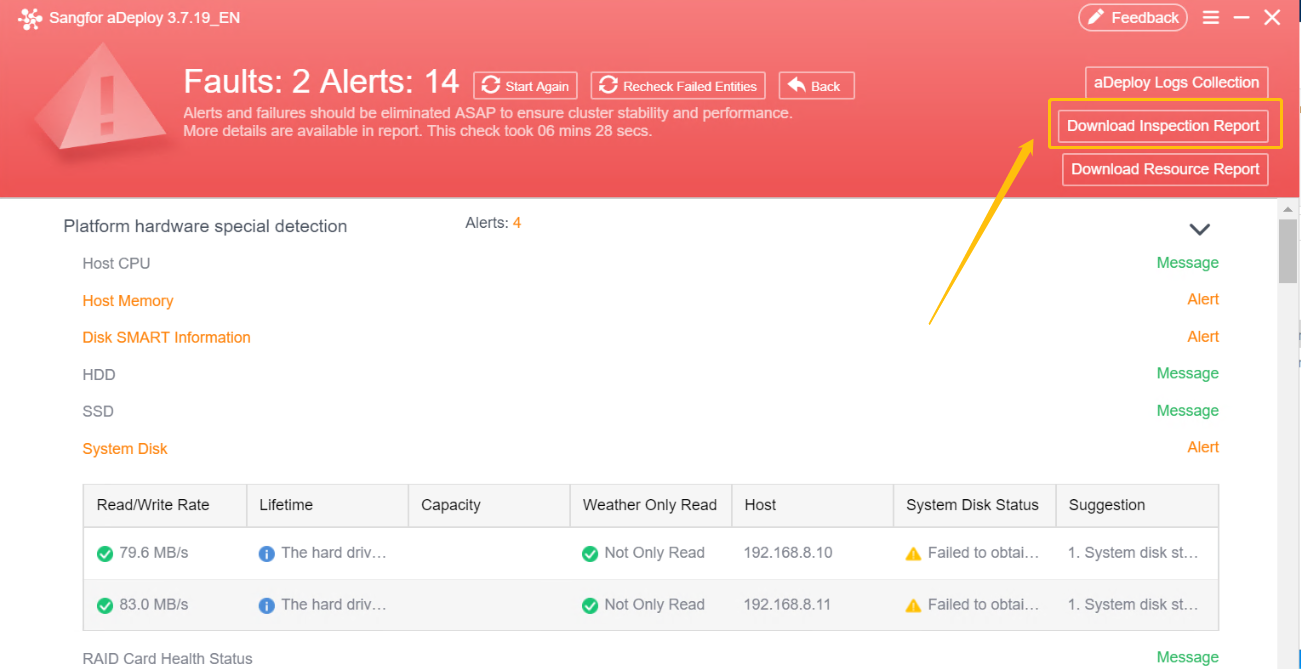
Task: Click 'Failed to obtai…' status for host 192.168.8.11
Action: click(x=984, y=605)
